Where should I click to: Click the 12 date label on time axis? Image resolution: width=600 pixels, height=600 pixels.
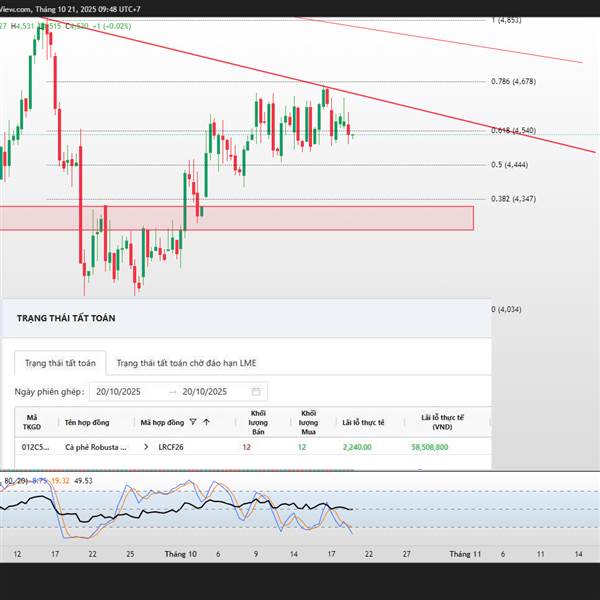(x=17, y=554)
